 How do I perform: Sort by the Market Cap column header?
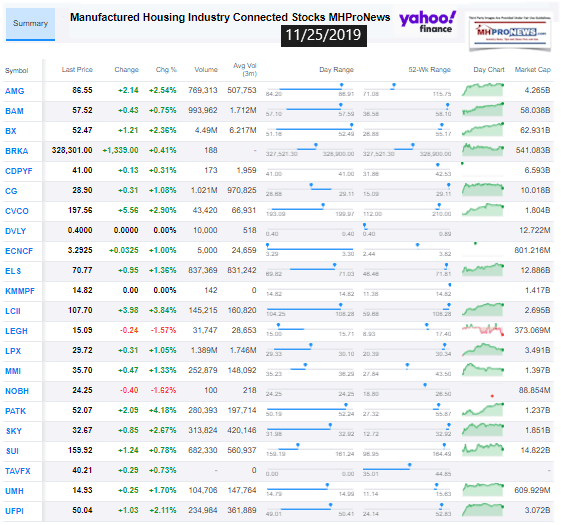[x=532, y=69]
